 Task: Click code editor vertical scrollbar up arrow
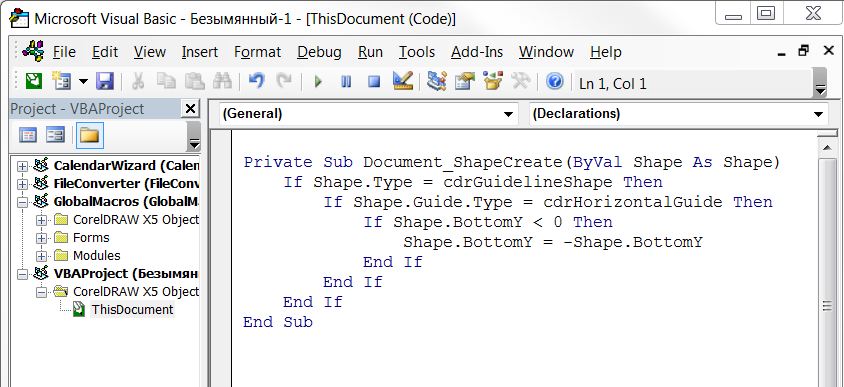(828, 146)
